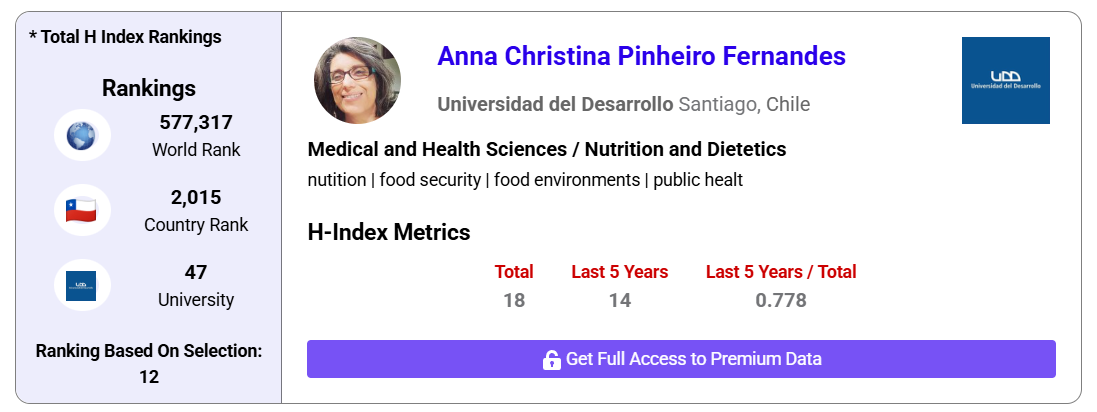Click the Ranking Based On Selection label
This screenshot has width=1097, height=412.
coord(149,351)
